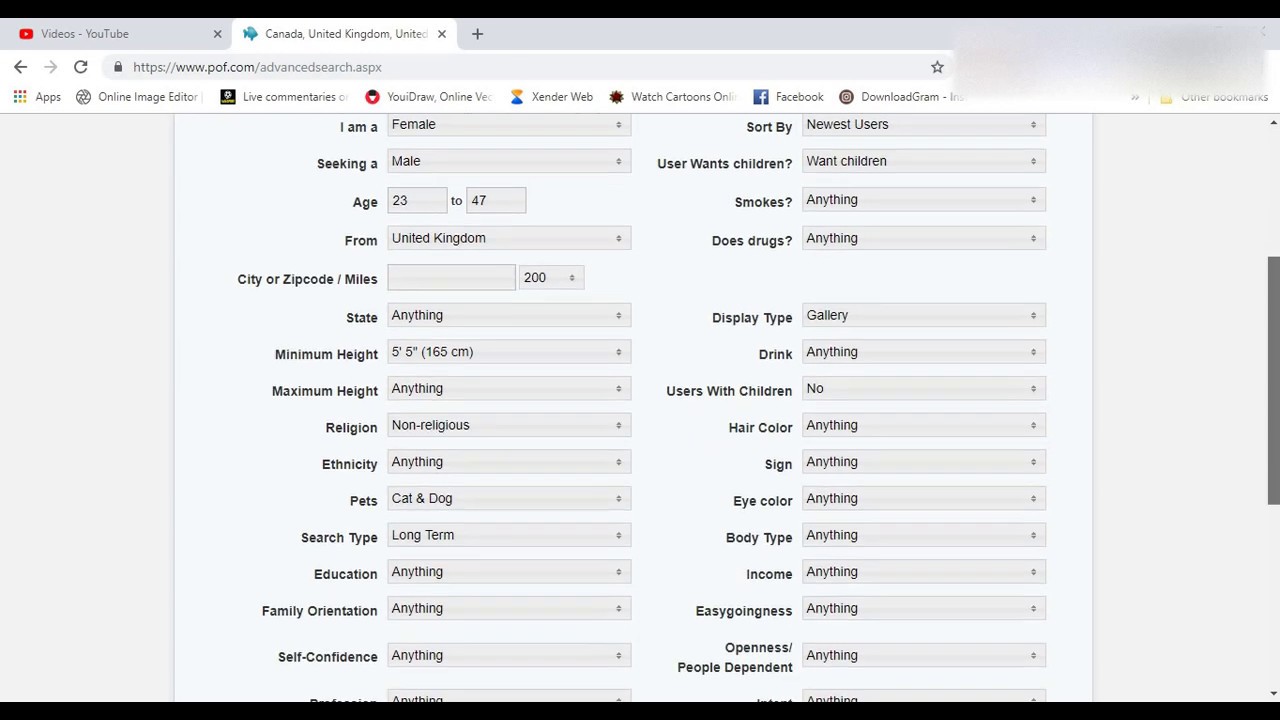
Task: Open the Hair Color dropdown
Action: [924, 425]
